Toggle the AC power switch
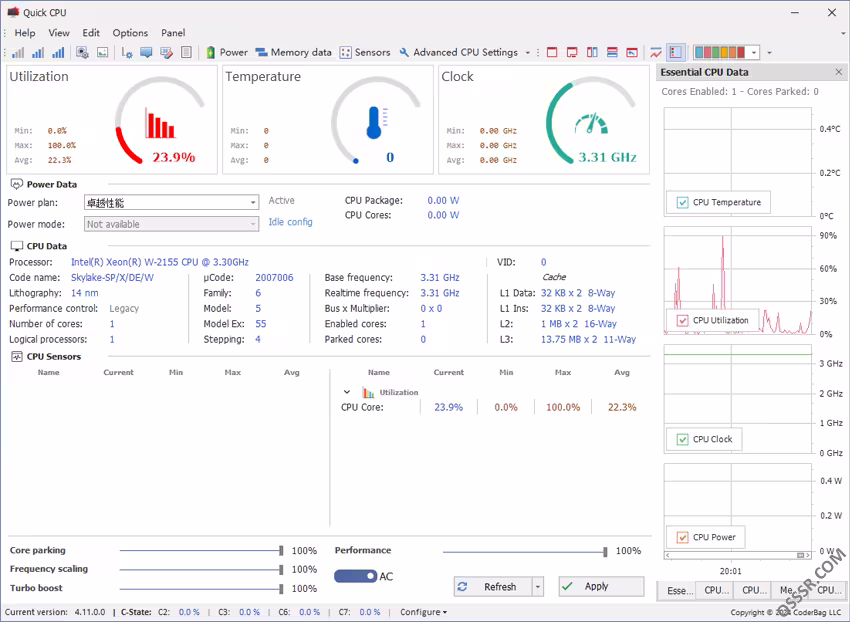 click(356, 576)
